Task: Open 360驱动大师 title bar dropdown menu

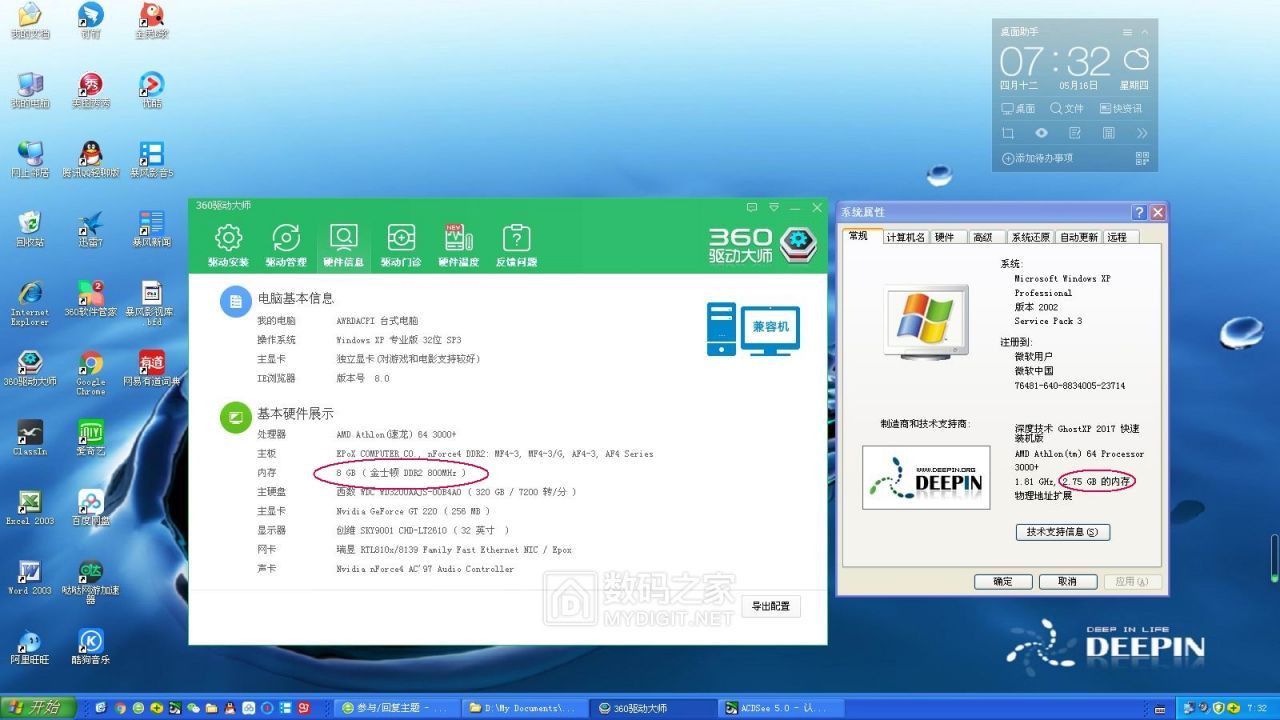Action: tap(773, 208)
